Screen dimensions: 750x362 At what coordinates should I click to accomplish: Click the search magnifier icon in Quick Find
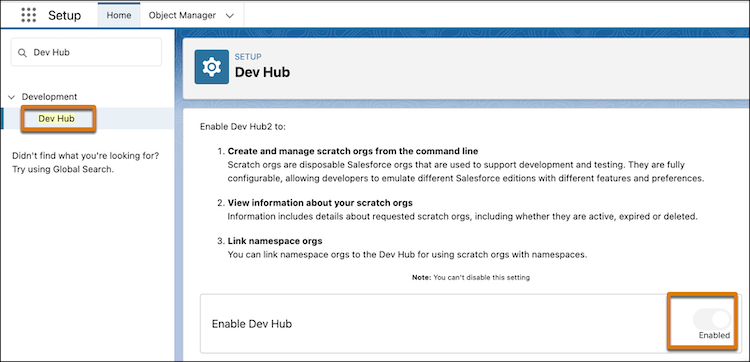click(22, 53)
